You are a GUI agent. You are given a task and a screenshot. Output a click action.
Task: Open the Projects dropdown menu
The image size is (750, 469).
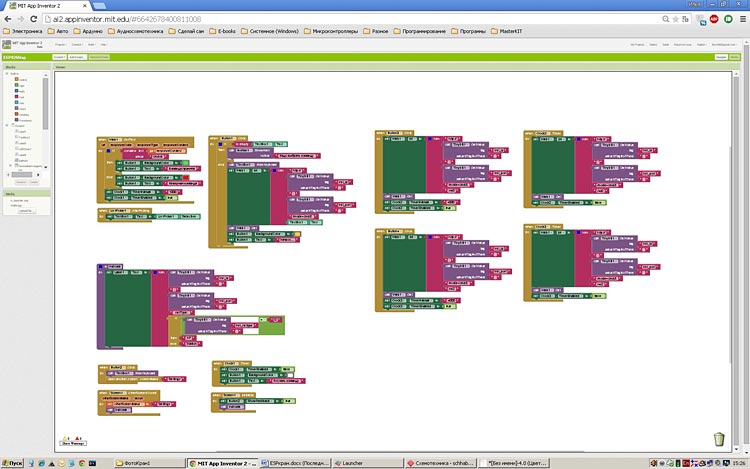point(60,45)
